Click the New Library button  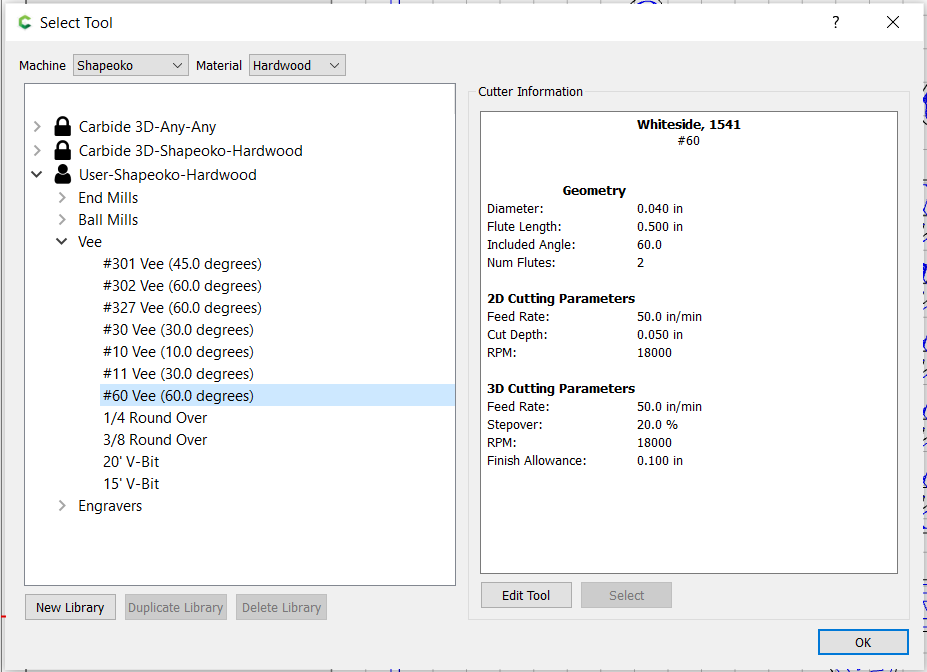pyautogui.click(x=70, y=607)
